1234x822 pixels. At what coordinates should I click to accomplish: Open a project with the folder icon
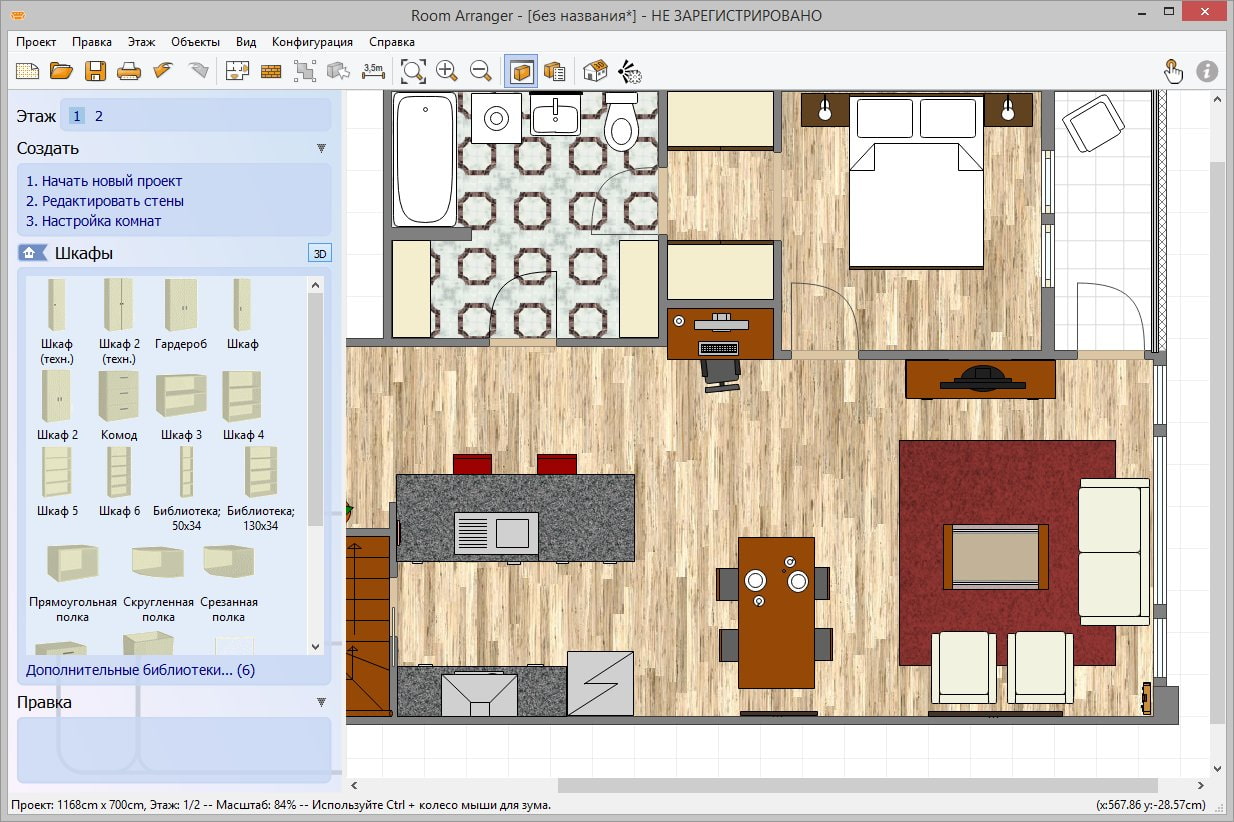tap(62, 71)
